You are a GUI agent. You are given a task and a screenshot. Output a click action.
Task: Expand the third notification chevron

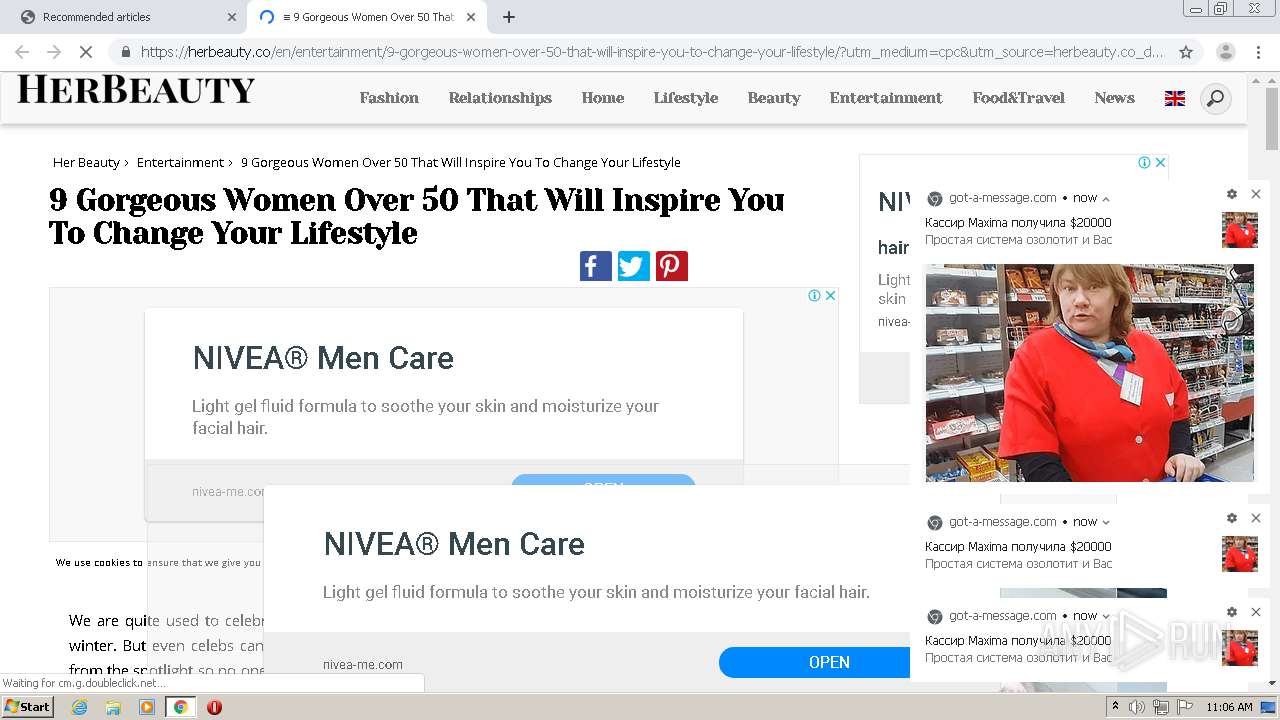1106,616
